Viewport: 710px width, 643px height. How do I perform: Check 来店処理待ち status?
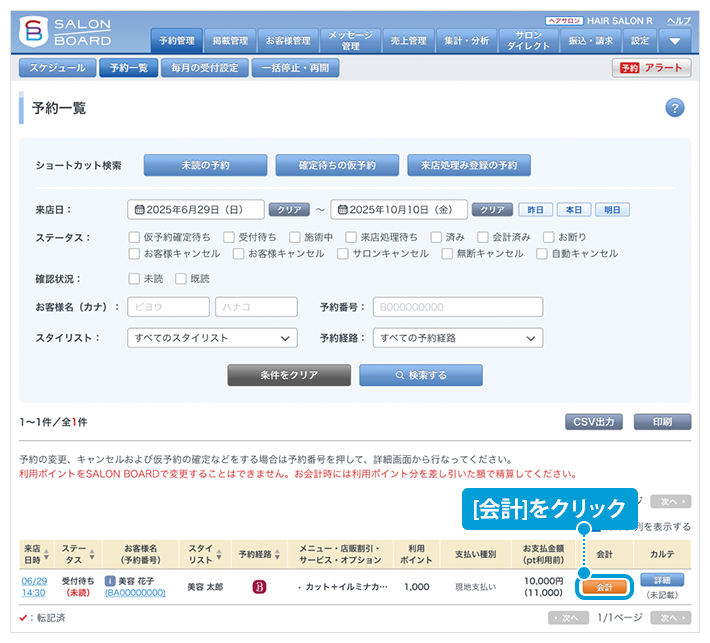pyautogui.click(x=351, y=237)
